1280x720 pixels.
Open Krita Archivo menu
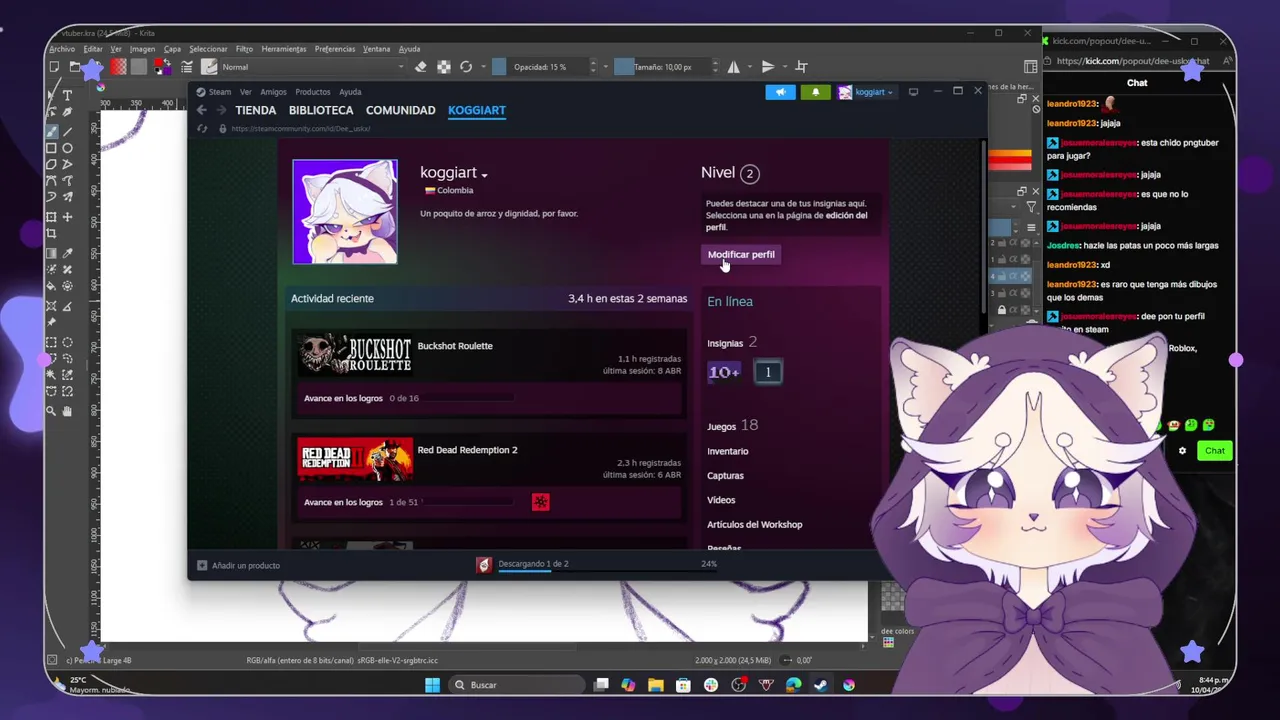[62, 49]
